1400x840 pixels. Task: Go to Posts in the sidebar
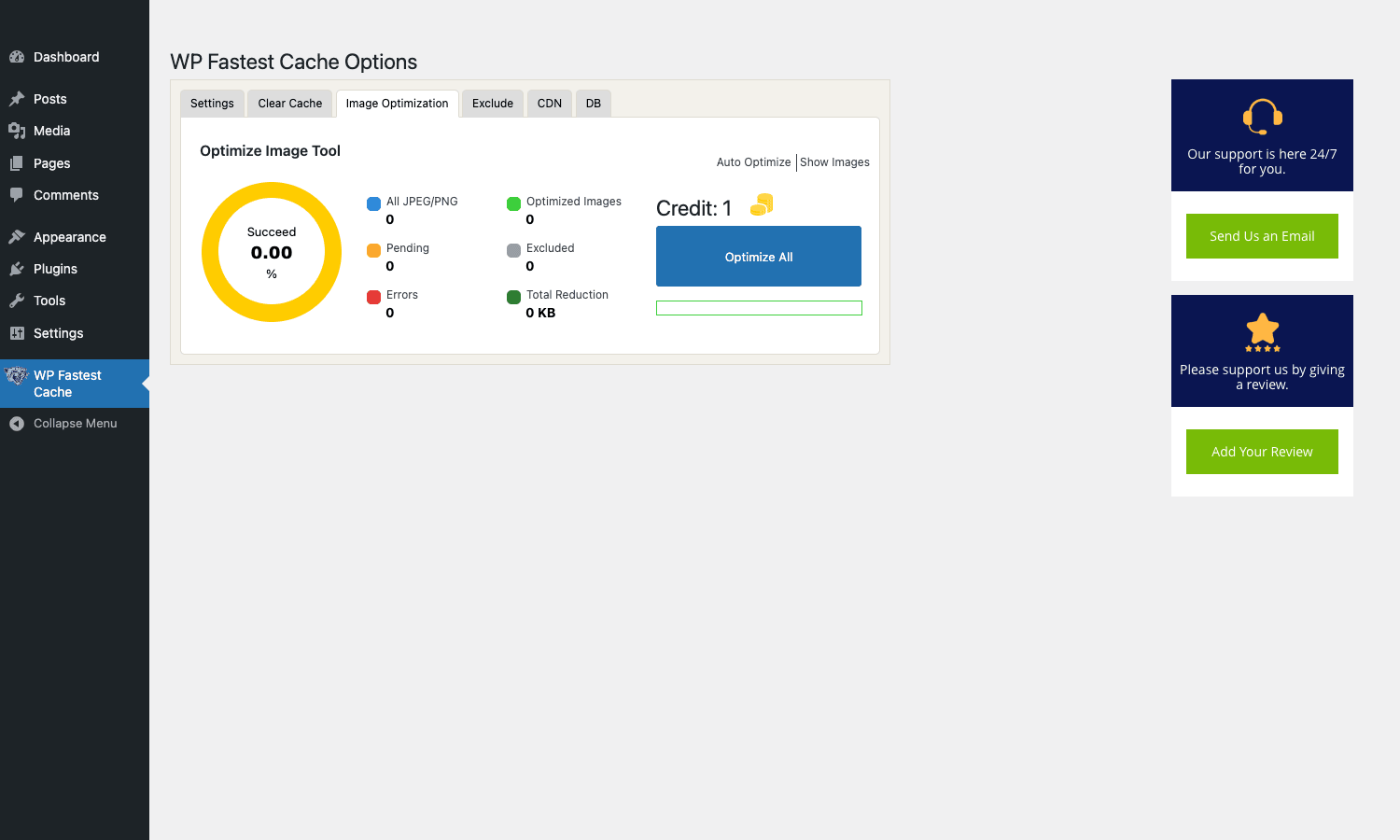pos(75,99)
